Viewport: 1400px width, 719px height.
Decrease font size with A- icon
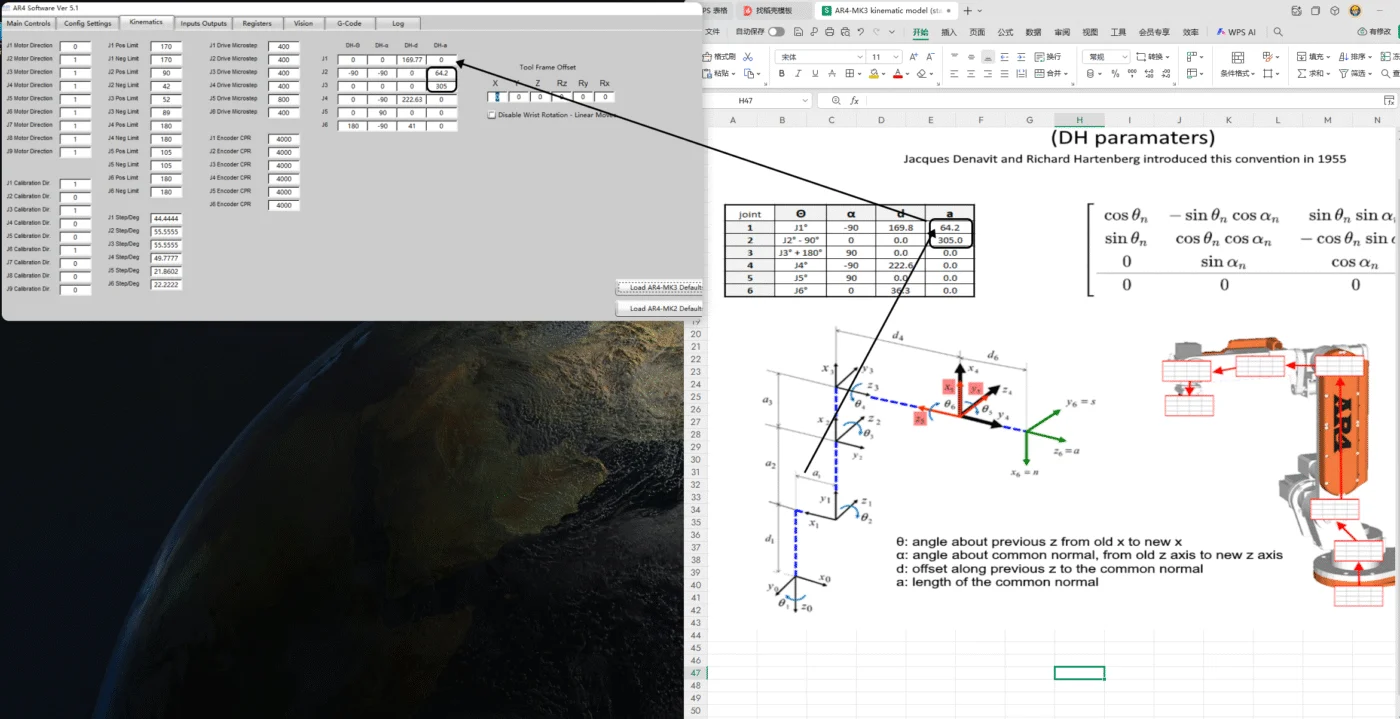(930, 57)
